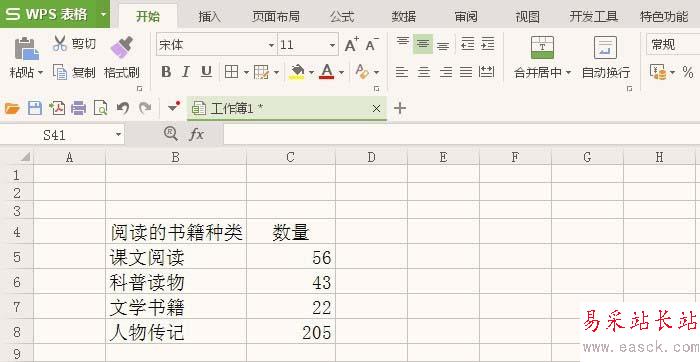Toggle bold formatting
Screen dimensions: 700x362
coord(166,71)
